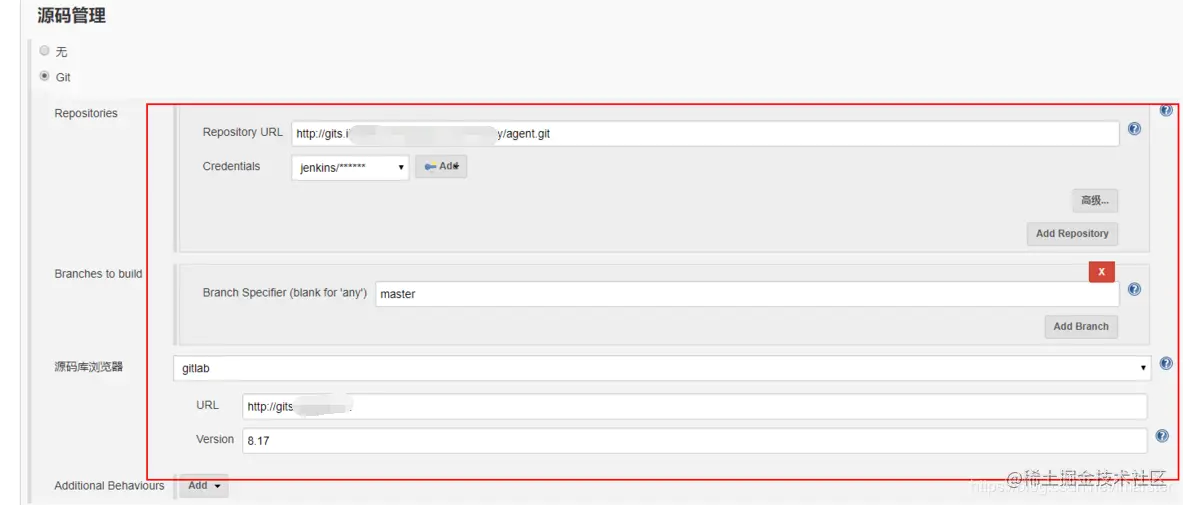
Task: Click the Add Repository button
Action: (1072, 234)
